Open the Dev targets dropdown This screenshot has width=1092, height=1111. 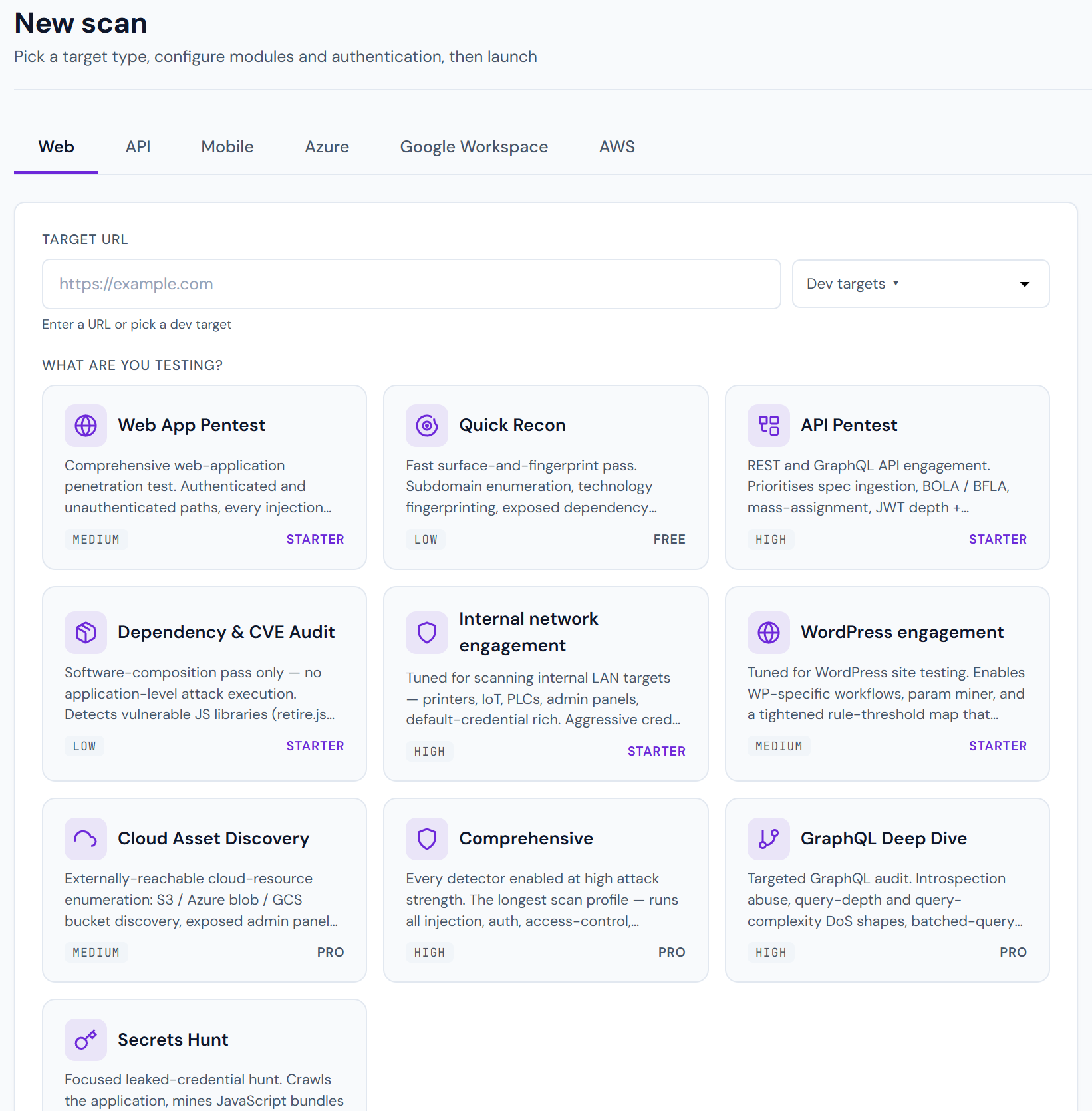click(921, 284)
